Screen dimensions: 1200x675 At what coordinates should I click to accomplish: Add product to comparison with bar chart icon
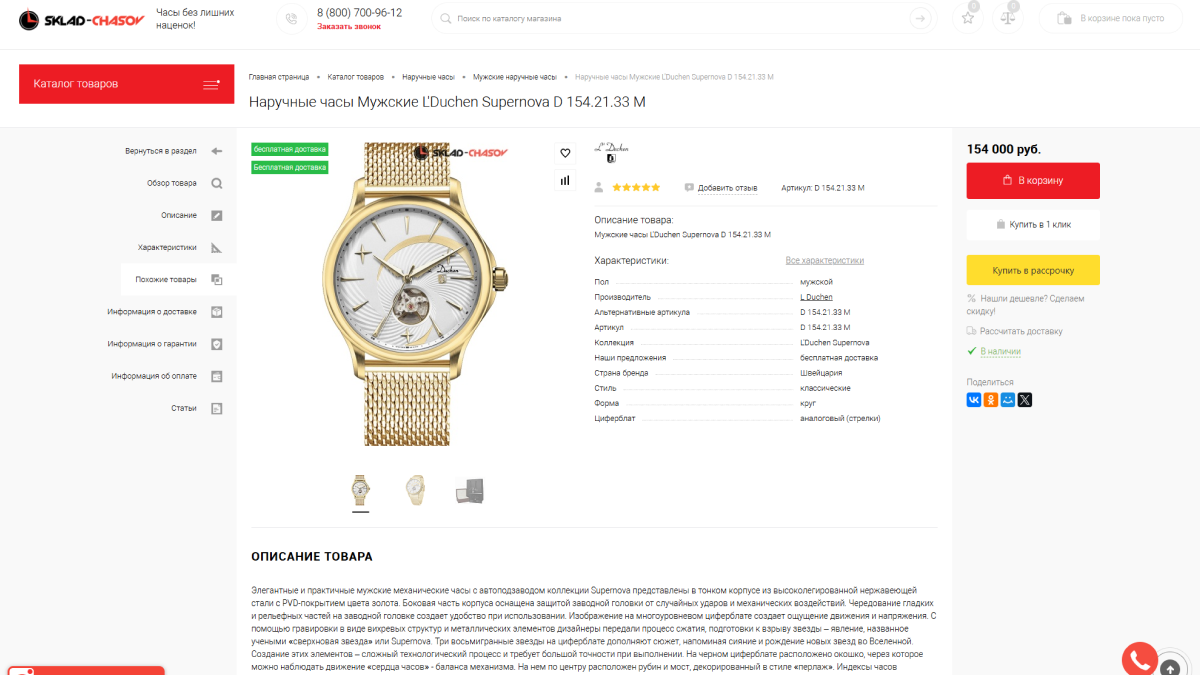(x=565, y=180)
